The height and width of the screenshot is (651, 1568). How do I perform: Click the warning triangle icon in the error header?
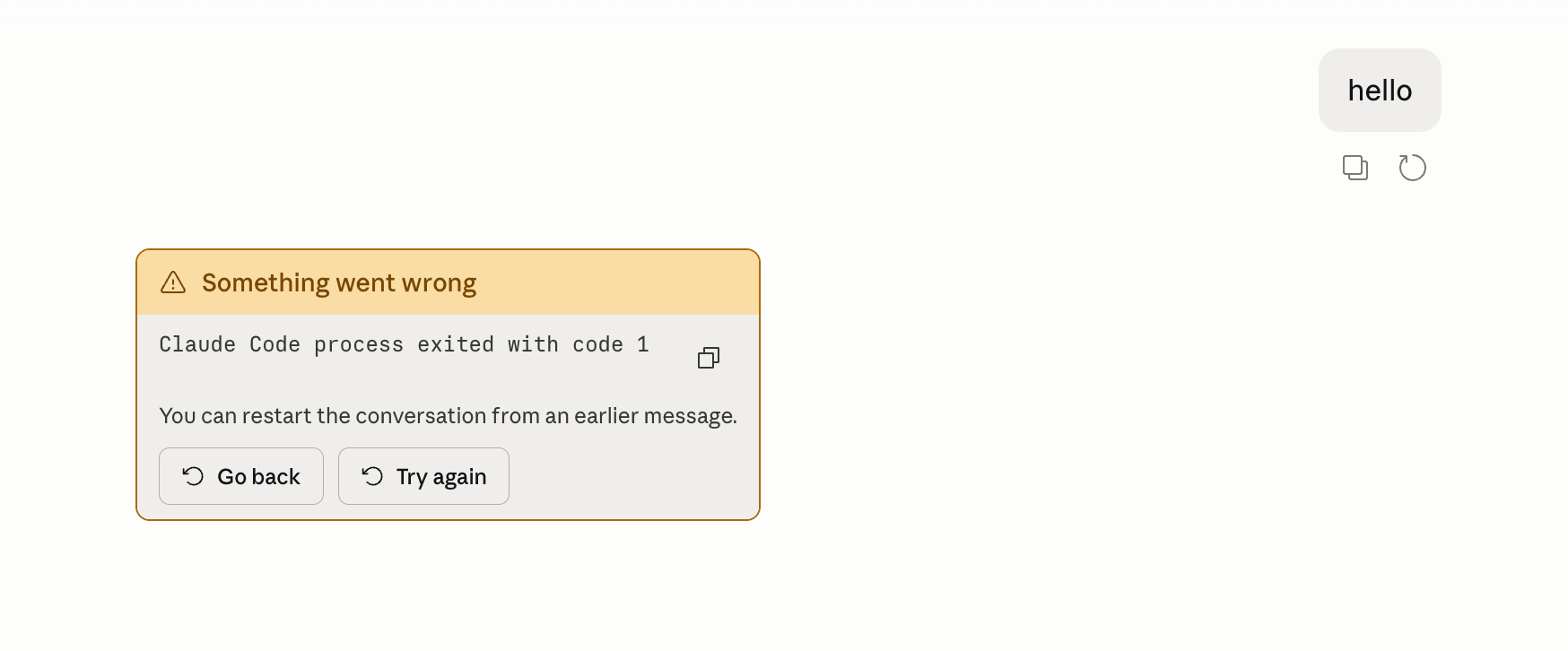click(173, 282)
